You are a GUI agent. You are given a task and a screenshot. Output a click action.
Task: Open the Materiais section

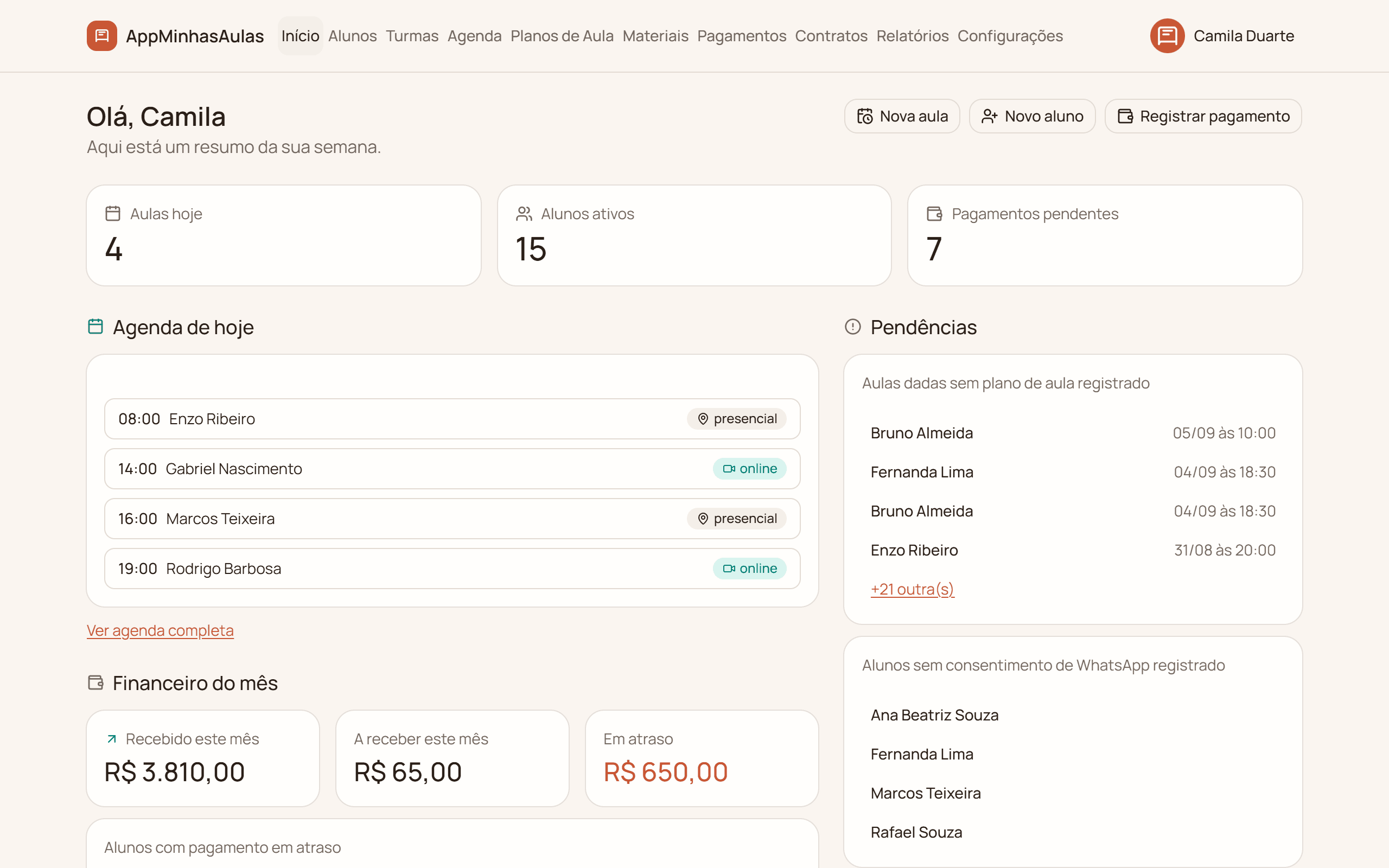655,36
